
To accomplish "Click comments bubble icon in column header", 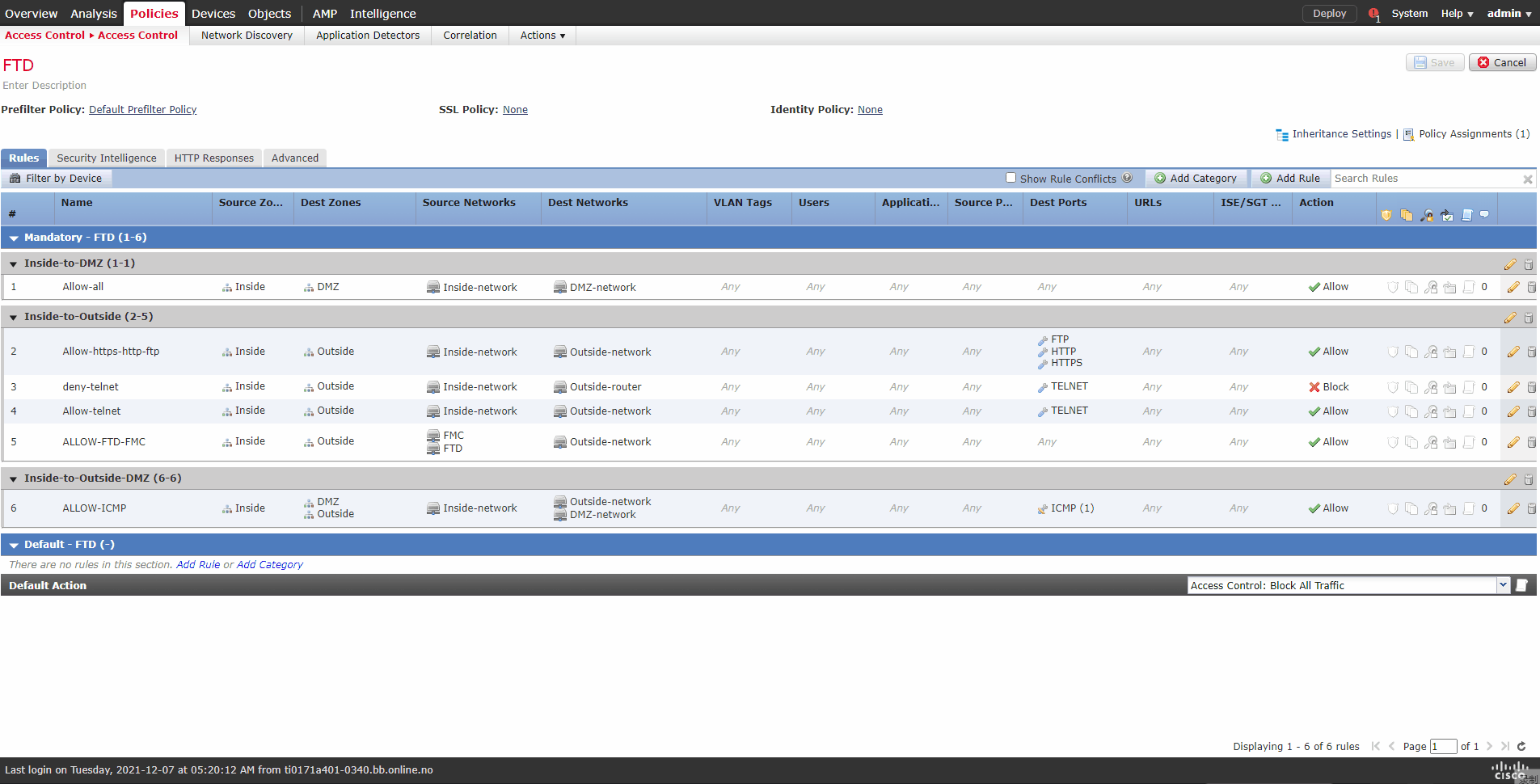I will pos(1485,215).
